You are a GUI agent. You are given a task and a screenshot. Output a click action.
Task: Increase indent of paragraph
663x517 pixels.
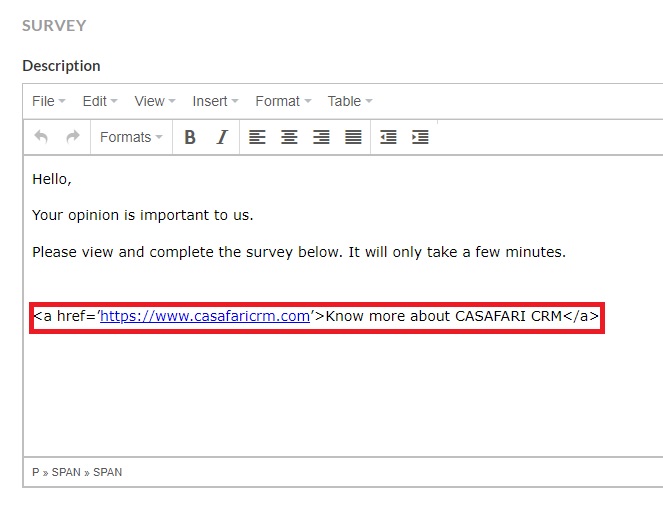click(420, 137)
